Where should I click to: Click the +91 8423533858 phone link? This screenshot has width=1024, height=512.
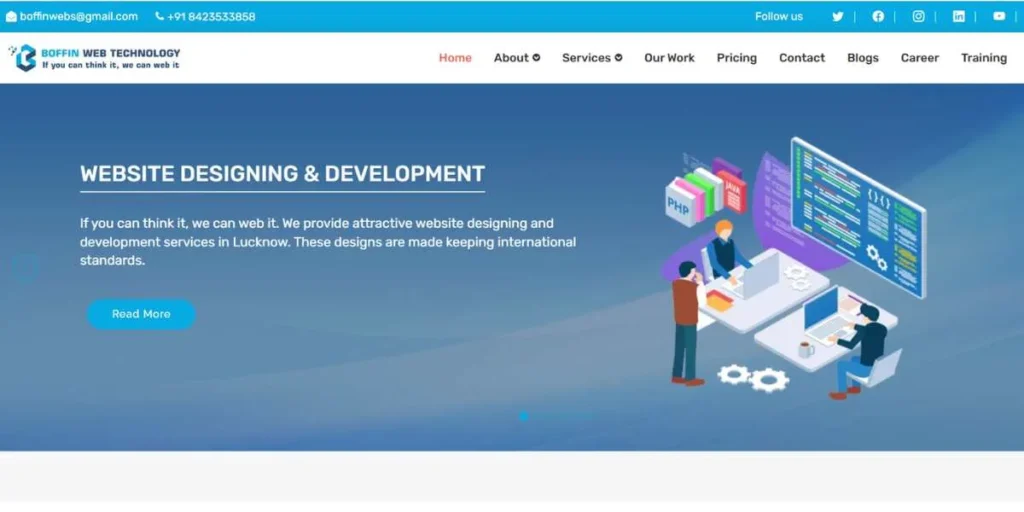(211, 16)
